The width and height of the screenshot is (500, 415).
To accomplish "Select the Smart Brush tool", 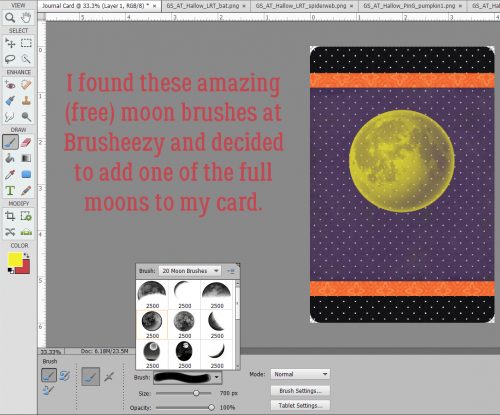I will (10, 101).
